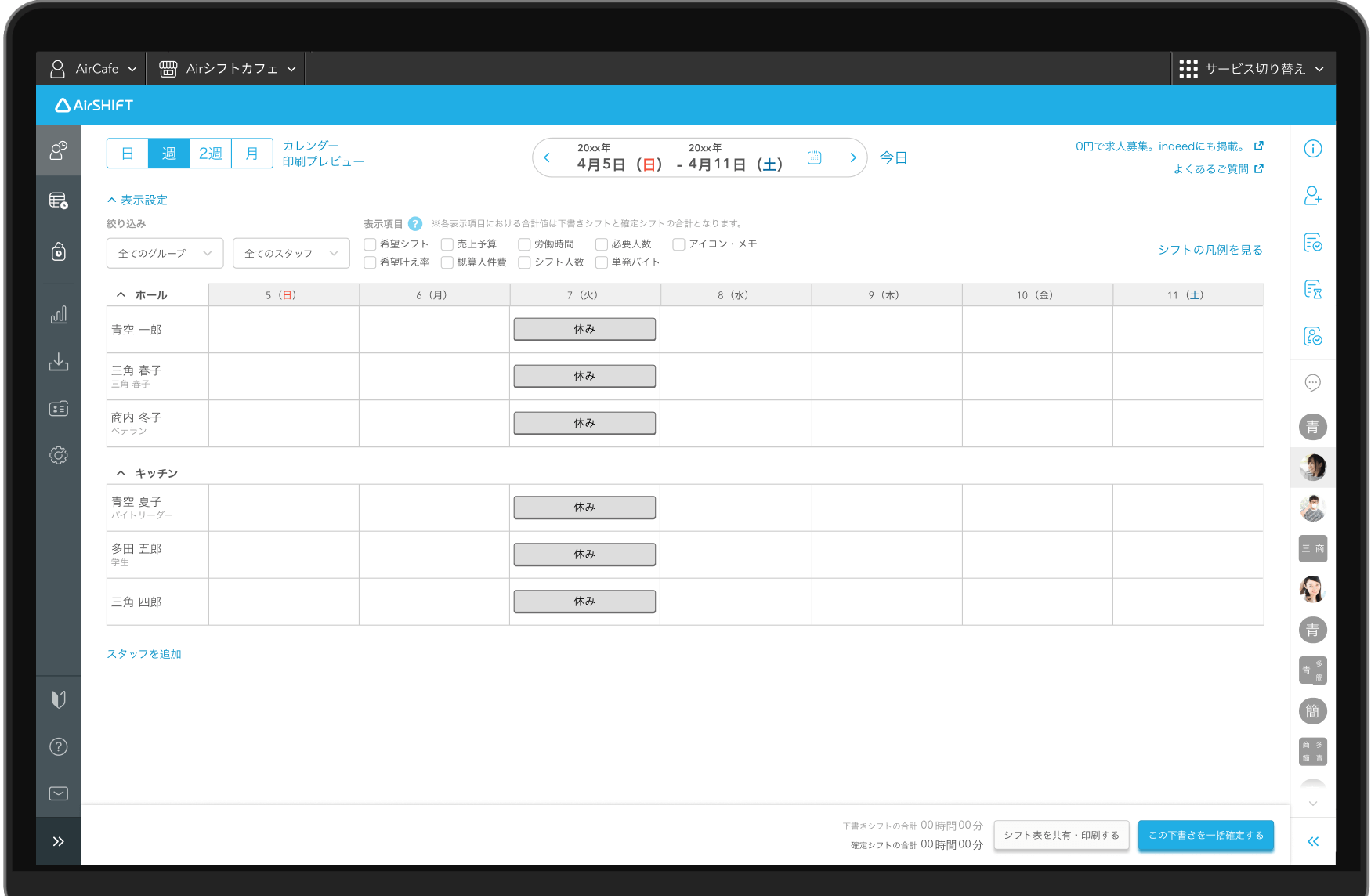Screen dimensions: 1371x896
Task: Open the indeed 求人募集 link
Action: coord(1169,146)
